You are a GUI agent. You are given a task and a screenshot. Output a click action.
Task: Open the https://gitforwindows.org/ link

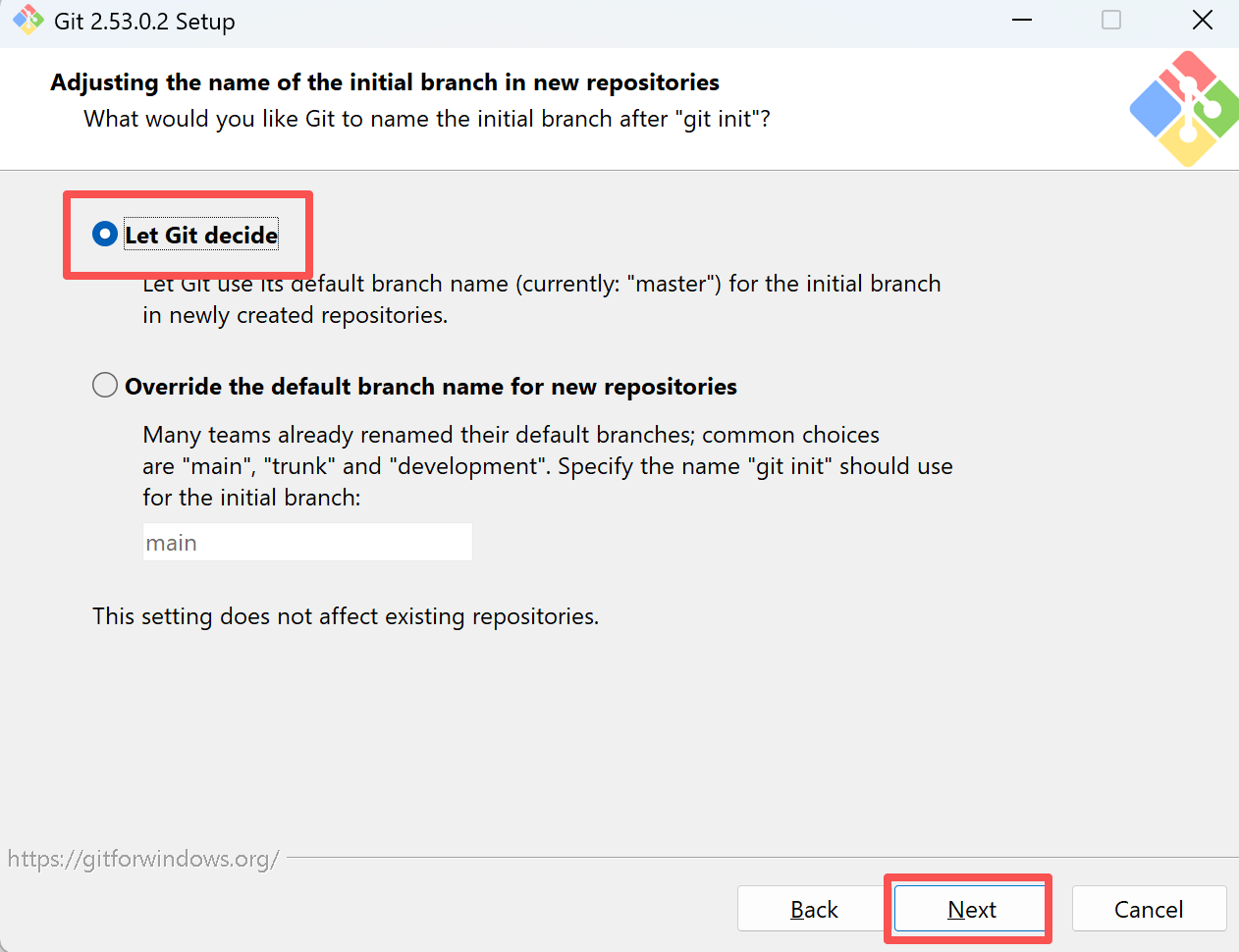[143, 859]
